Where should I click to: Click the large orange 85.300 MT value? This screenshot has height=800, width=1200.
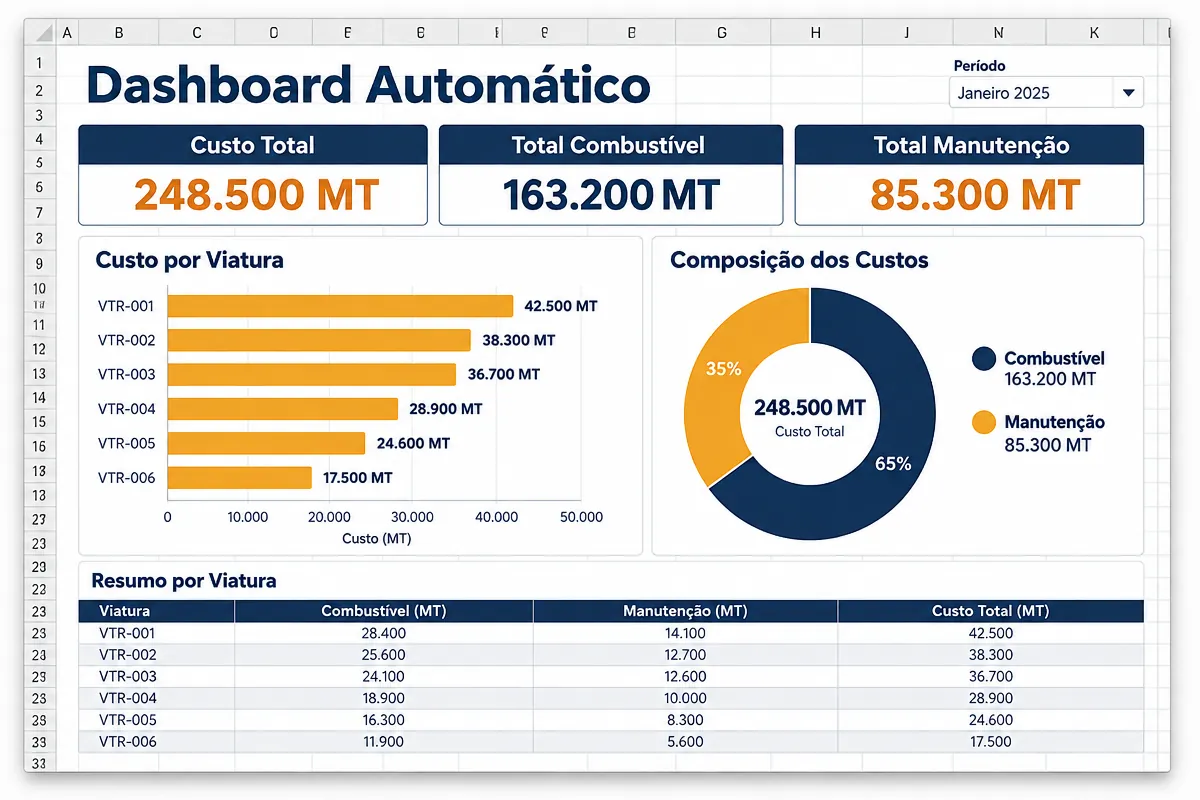[975, 195]
